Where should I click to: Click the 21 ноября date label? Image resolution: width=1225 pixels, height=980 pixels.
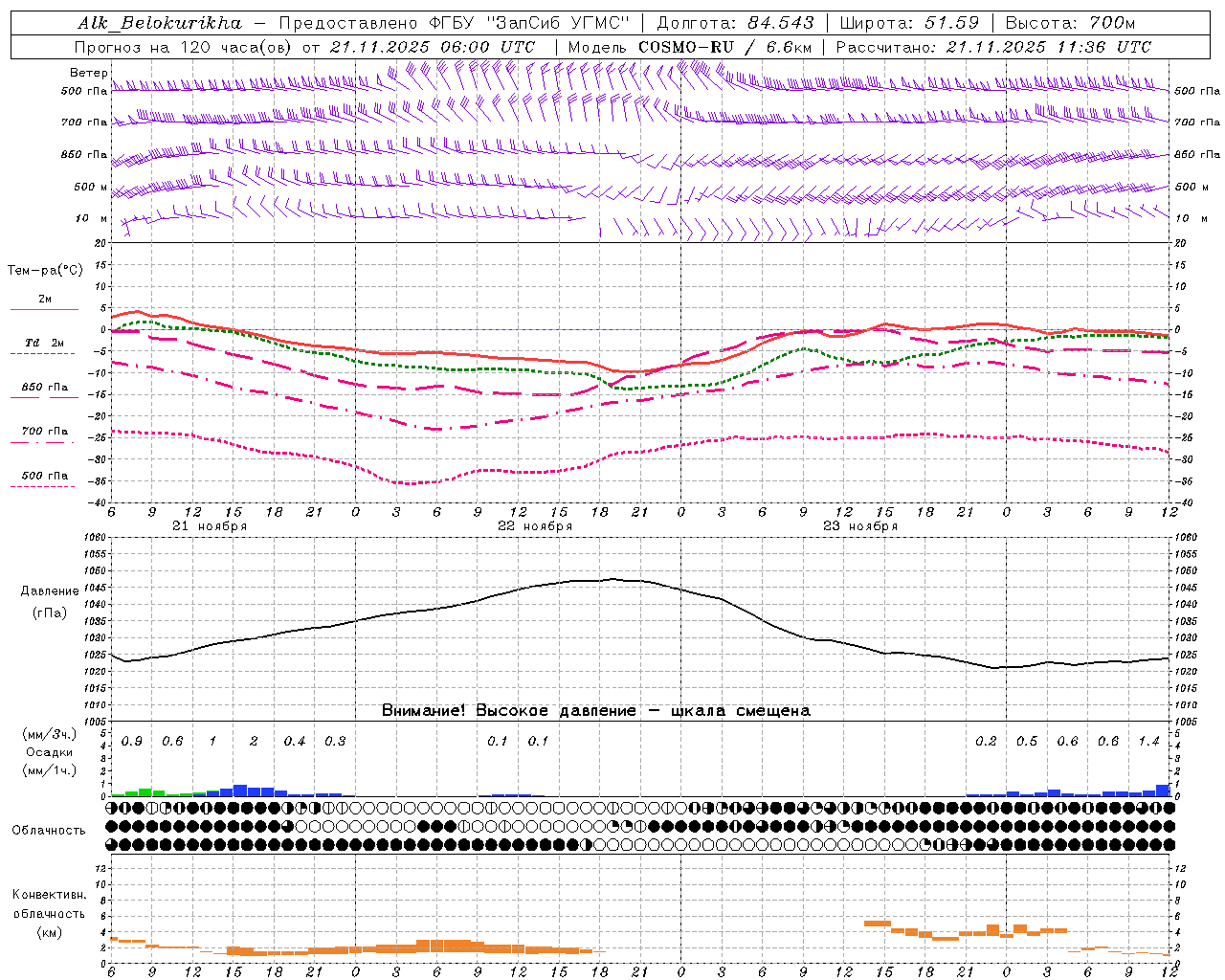(210, 526)
